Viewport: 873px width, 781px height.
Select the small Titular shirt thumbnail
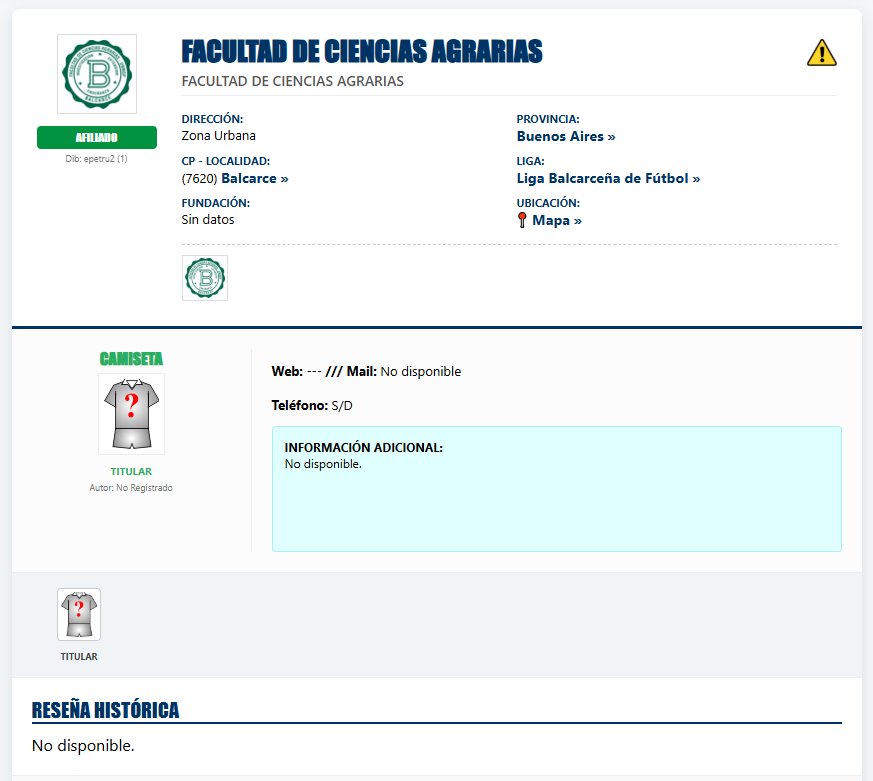[79, 615]
